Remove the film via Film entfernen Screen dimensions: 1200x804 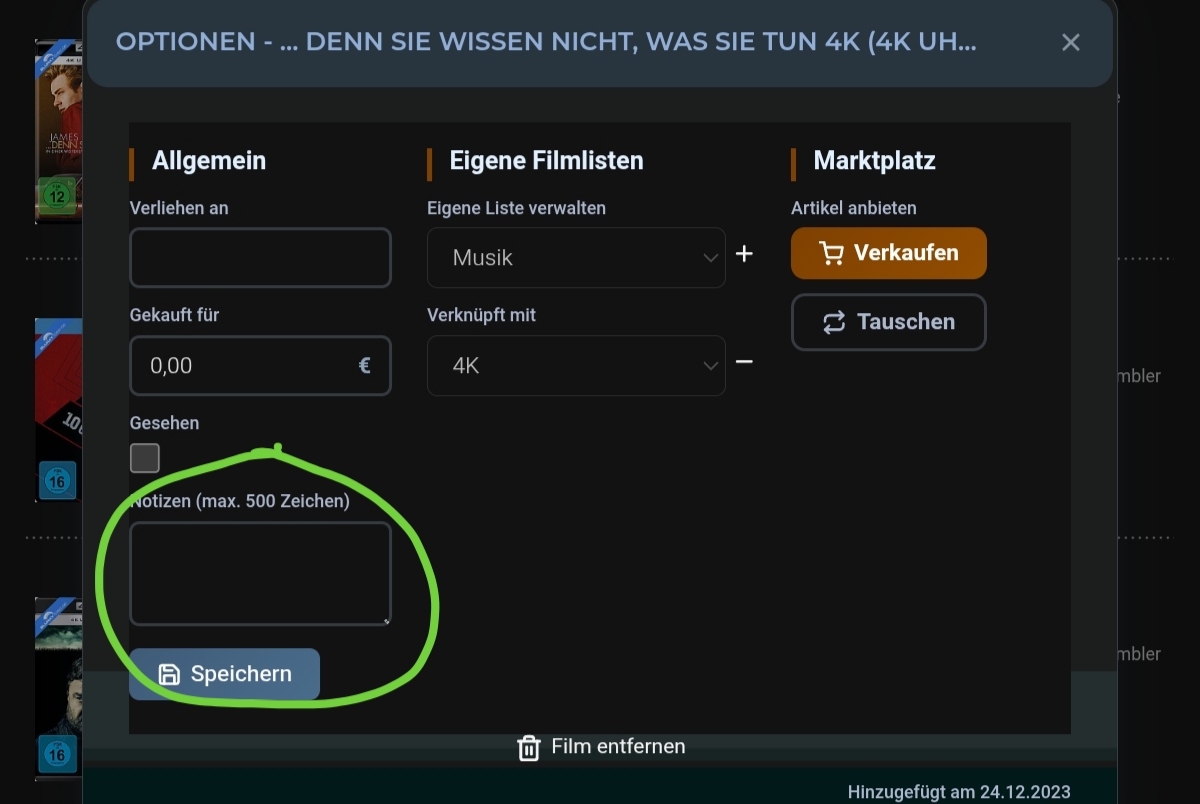pyautogui.click(x=601, y=747)
